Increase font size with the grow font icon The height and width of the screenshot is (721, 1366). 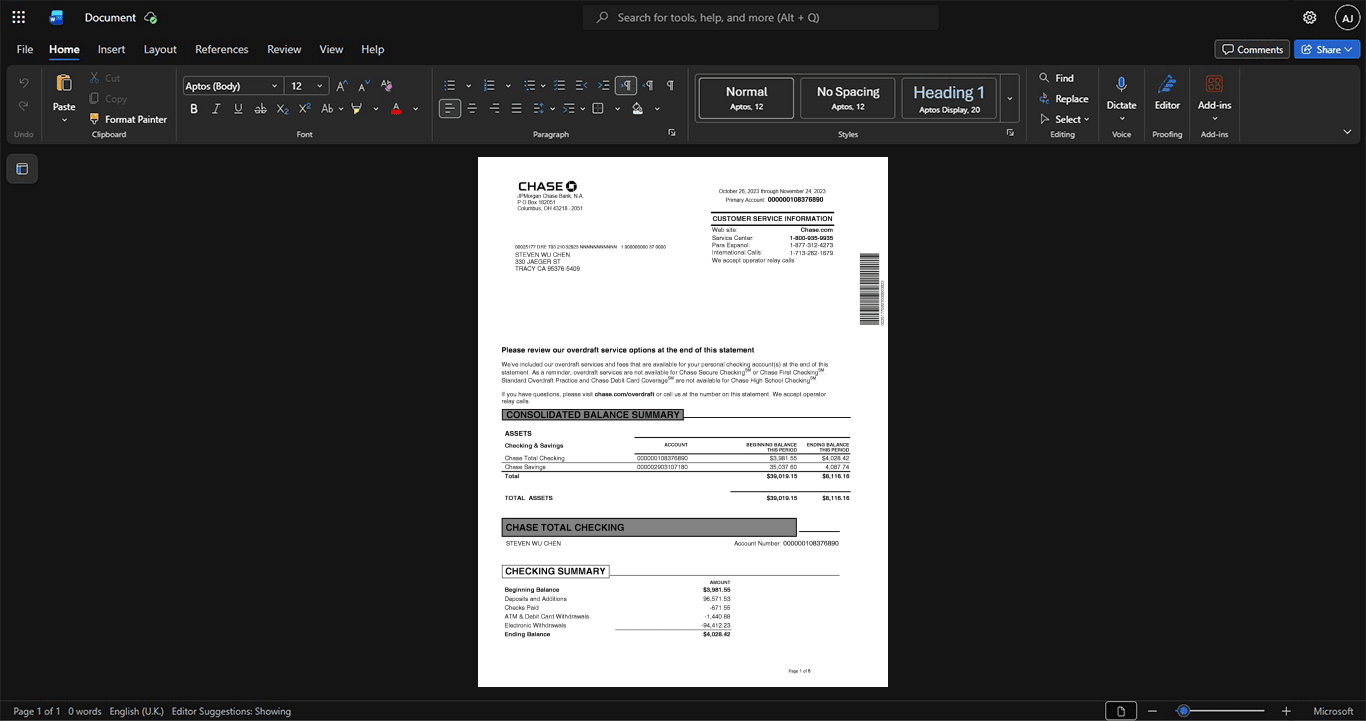(x=342, y=86)
